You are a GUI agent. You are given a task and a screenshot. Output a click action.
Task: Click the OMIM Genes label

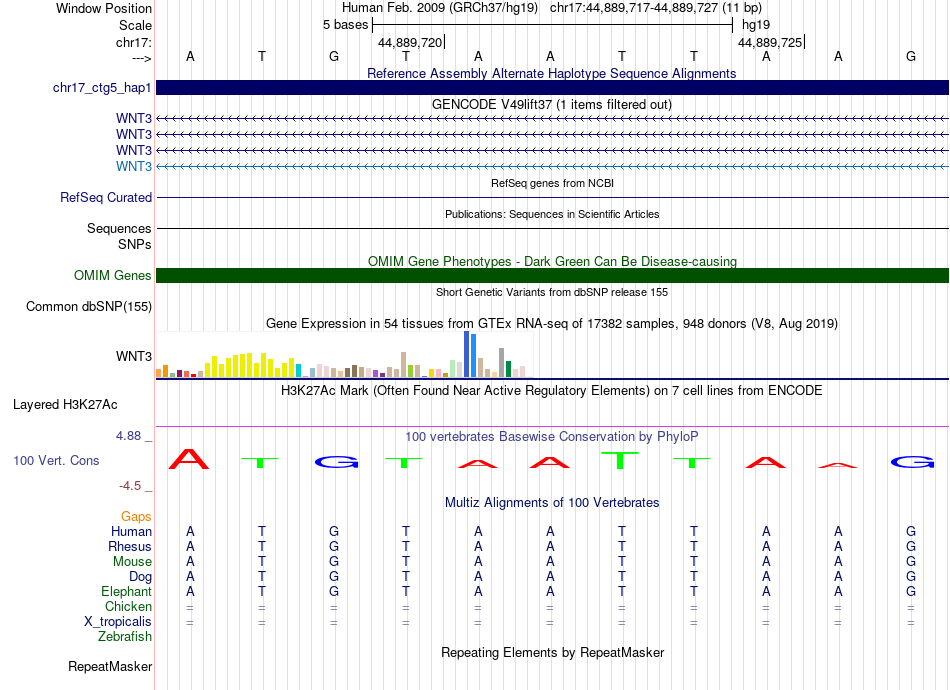click(x=113, y=276)
